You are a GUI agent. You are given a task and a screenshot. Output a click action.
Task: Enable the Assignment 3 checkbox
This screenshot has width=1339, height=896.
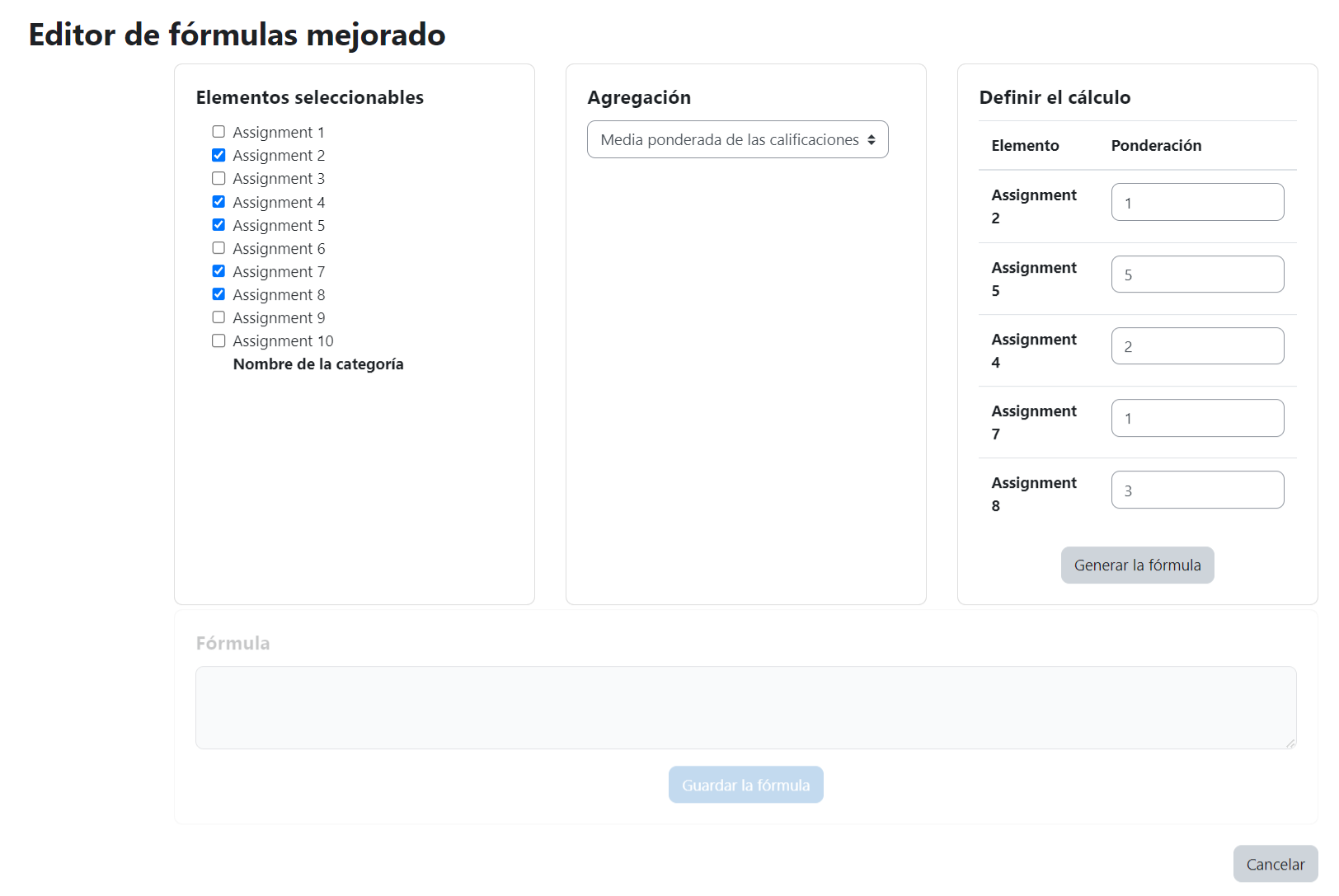pos(218,178)
